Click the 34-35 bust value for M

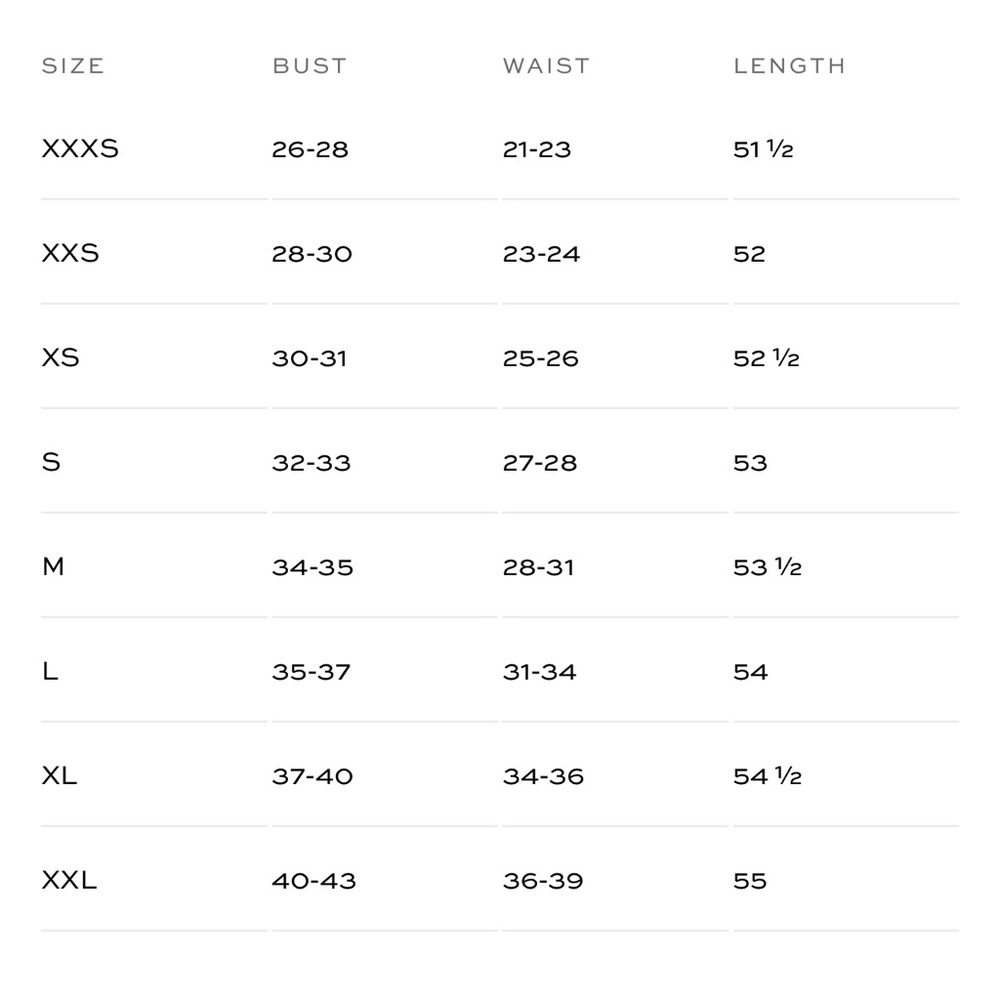click(312, 567)
